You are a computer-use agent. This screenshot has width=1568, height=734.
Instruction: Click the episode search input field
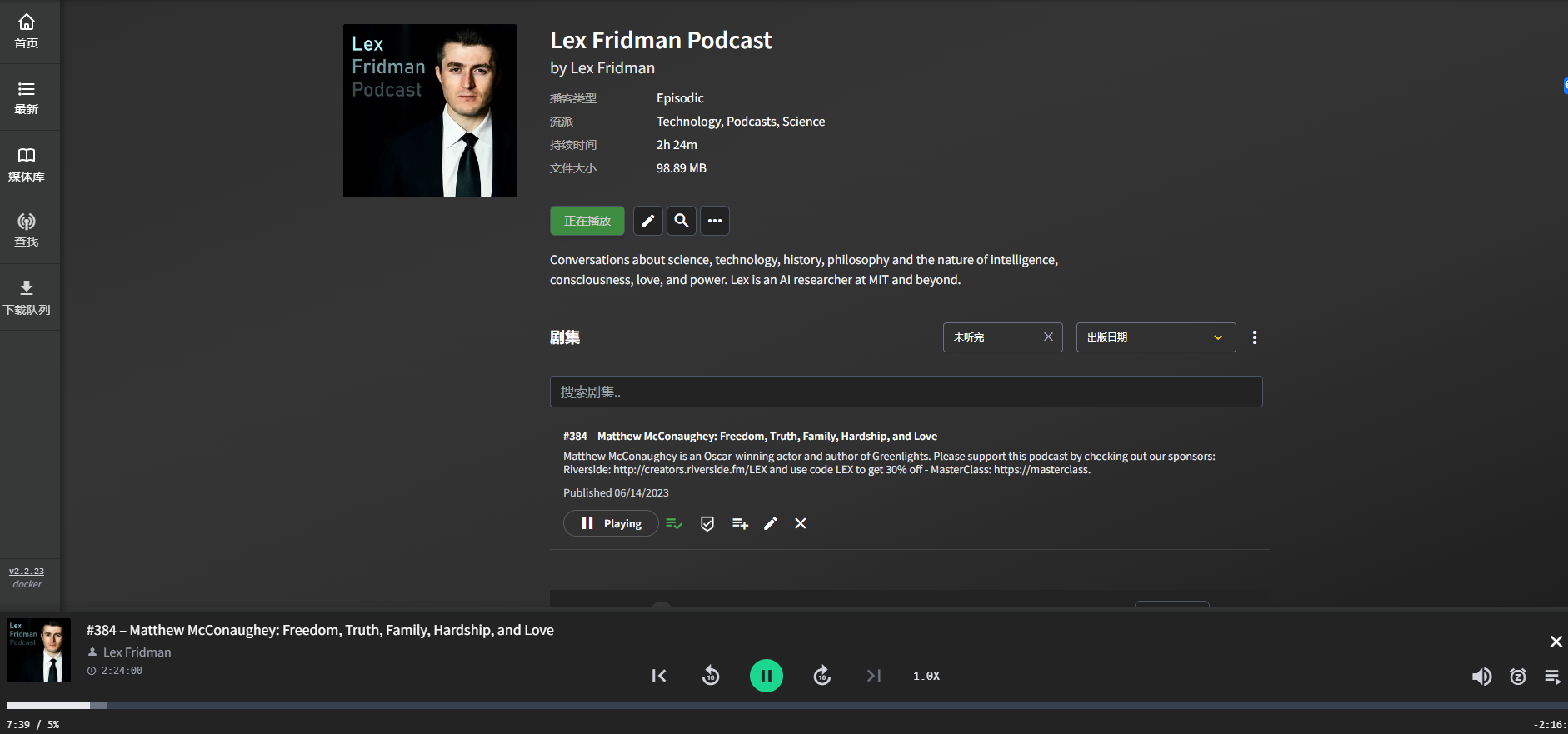pos(906,392)
